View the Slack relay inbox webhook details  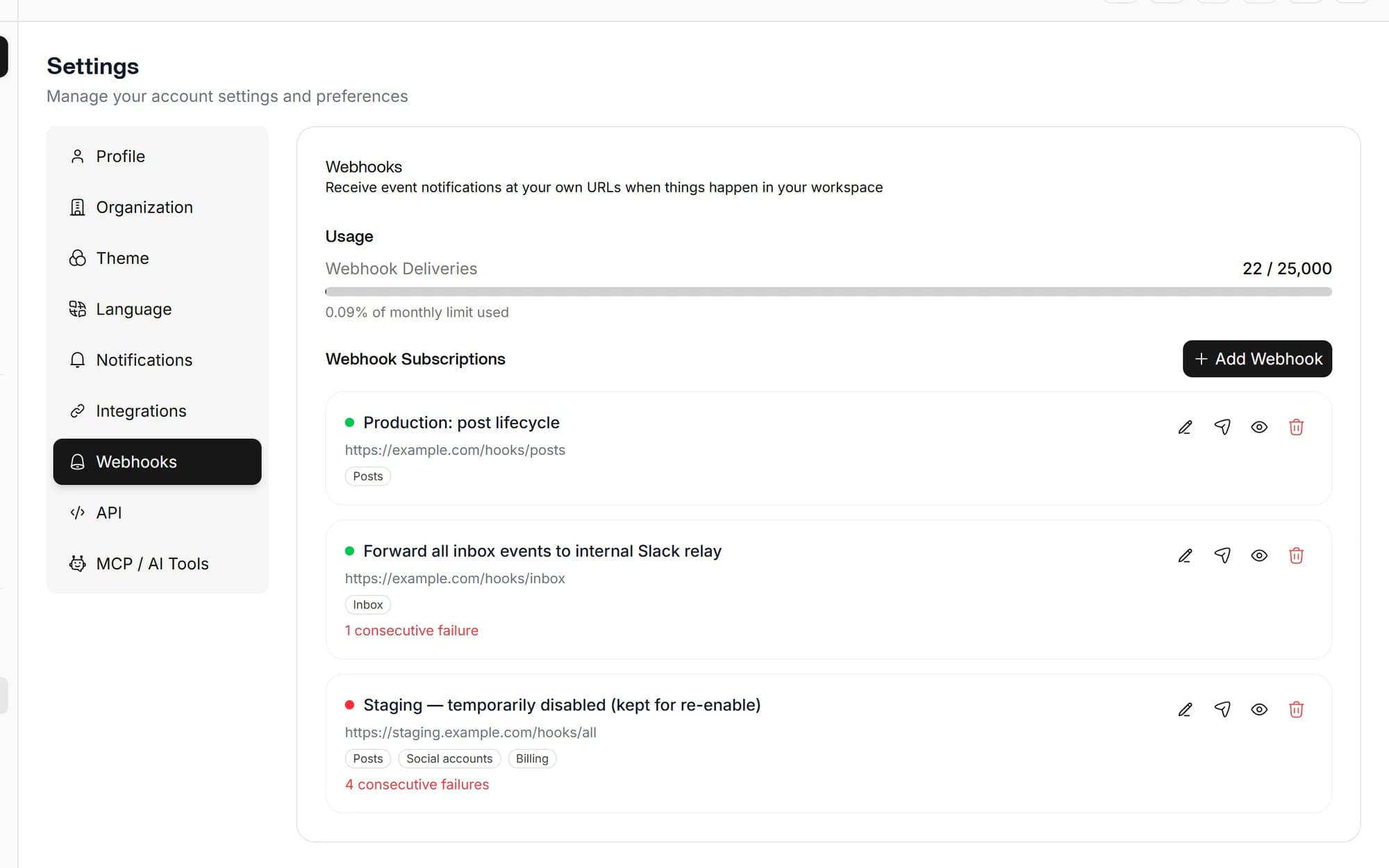(1259, 556)
